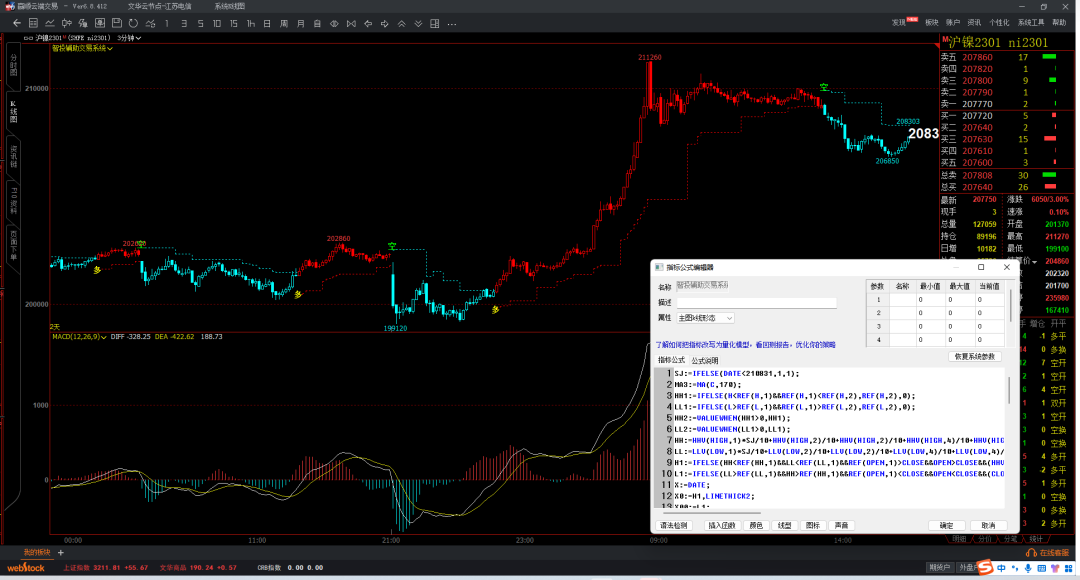Click 线型 button in editor

click(x=785, y=526)
